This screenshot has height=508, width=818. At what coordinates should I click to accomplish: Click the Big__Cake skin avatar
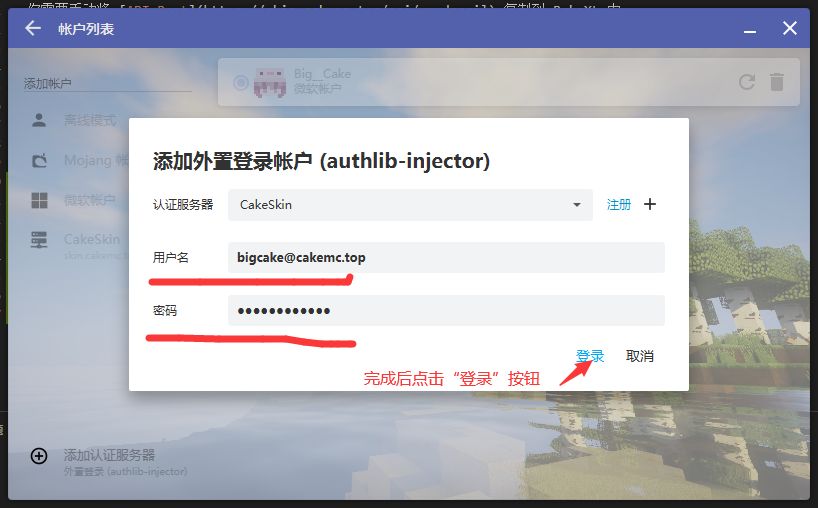tap(269, 82)
